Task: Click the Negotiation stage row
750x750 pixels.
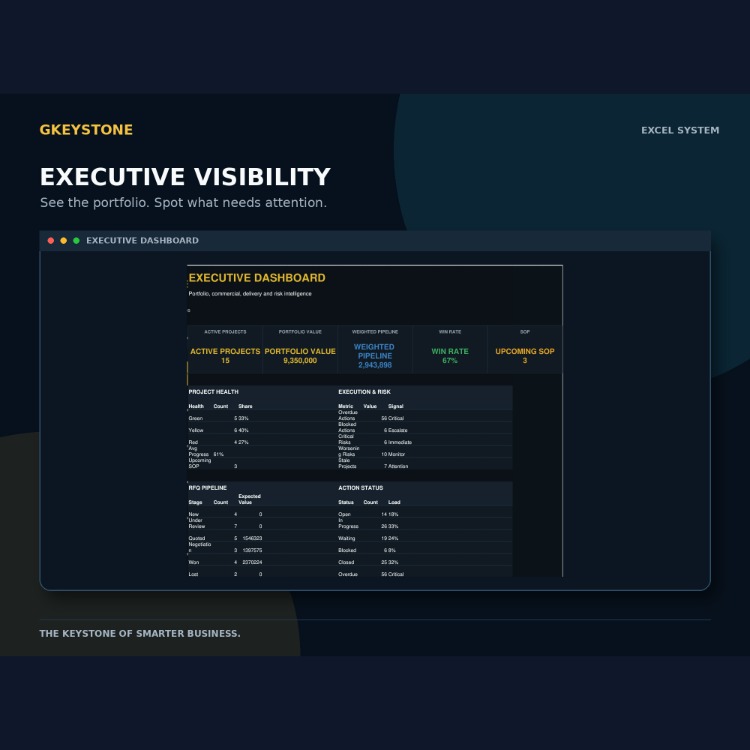Action: click(x=262, y=547)
